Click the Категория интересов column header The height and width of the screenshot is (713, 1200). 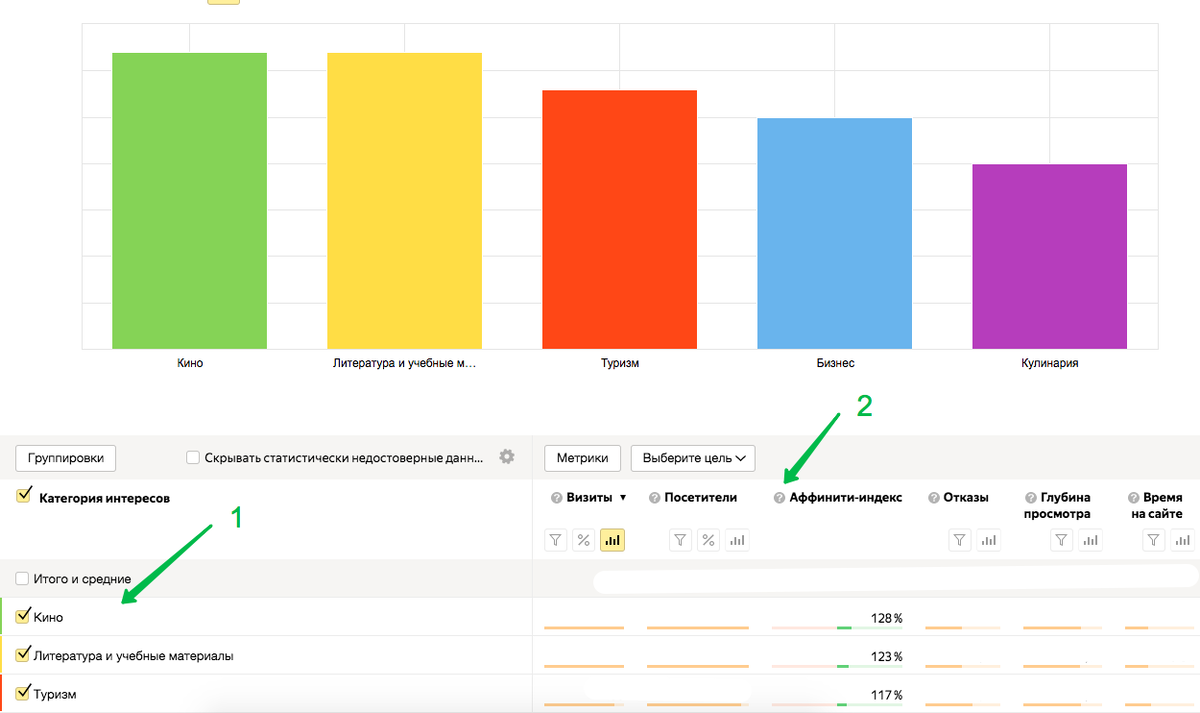pyautogui.click(x=104, y=497)
